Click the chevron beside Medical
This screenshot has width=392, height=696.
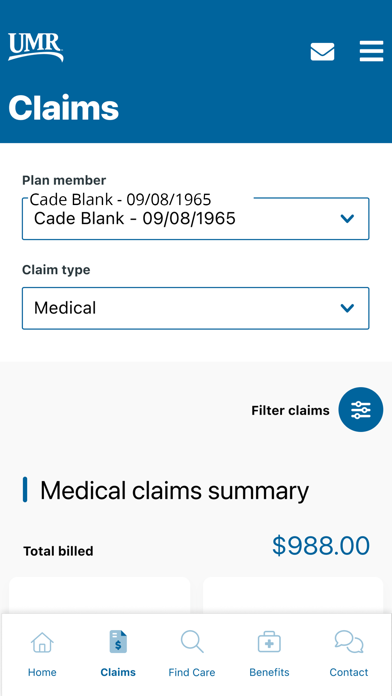pyautogui.click(x=347, y=308)
